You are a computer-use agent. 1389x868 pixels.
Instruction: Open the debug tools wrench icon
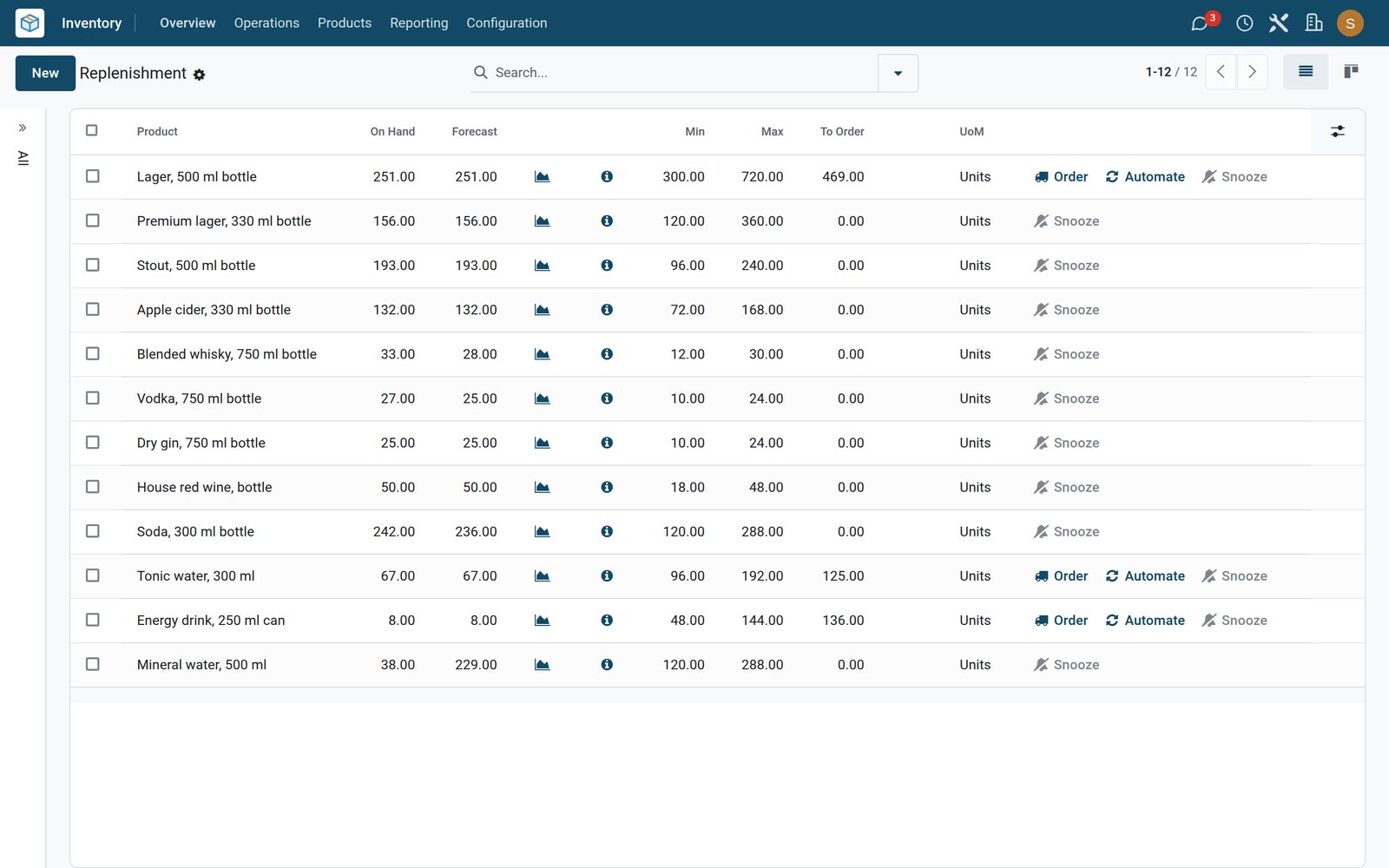1279,23
